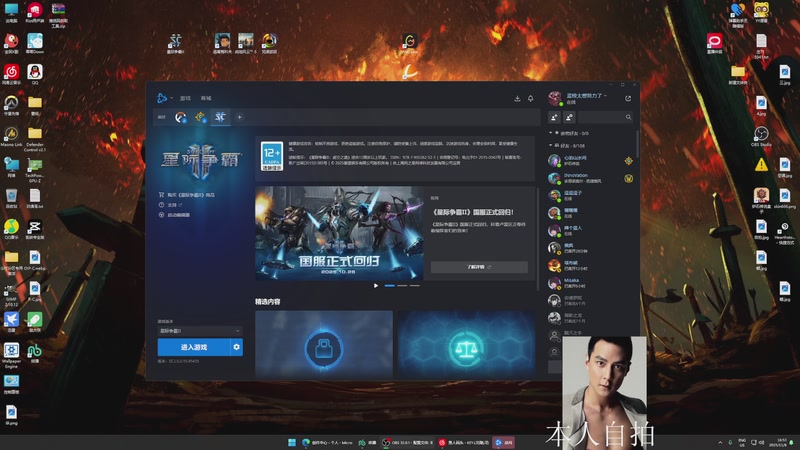
Task: Open the Overwatch desktop shortcut
Action: 11,105
